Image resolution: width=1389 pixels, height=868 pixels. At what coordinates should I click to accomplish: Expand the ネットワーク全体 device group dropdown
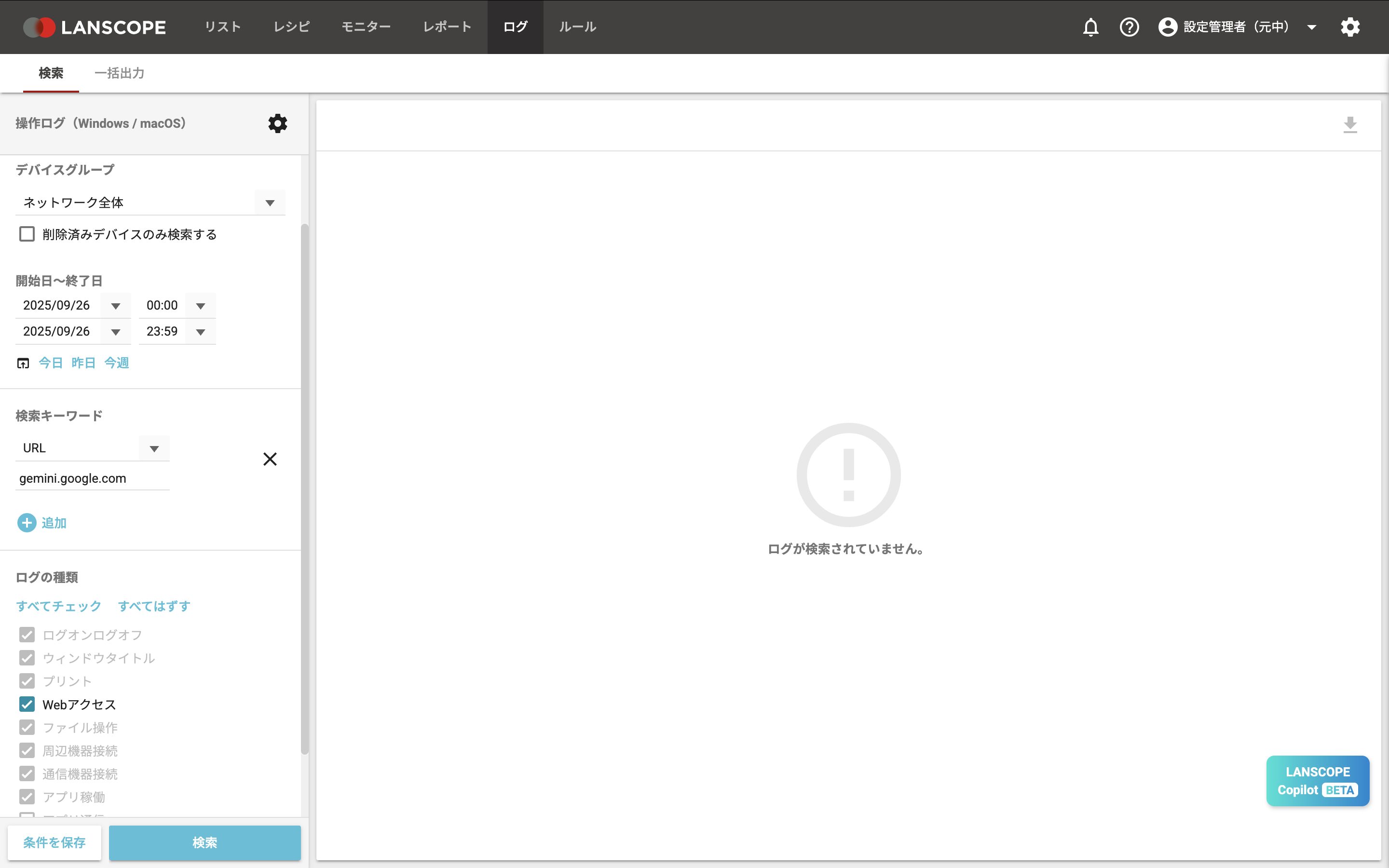[270, 203]
